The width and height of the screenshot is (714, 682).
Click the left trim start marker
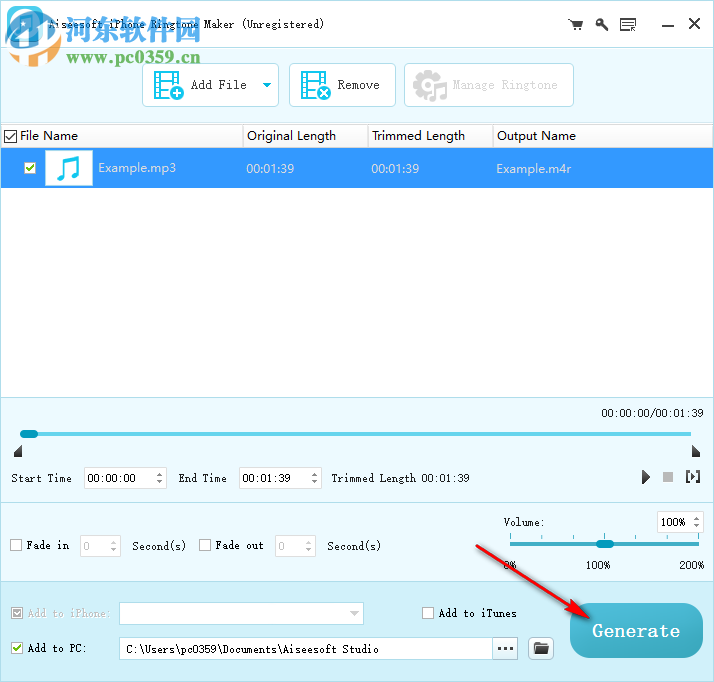tap(18, 451)
